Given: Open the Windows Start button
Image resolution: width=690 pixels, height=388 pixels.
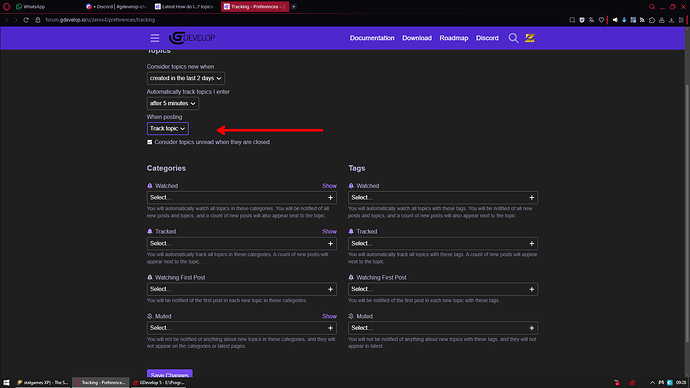Looking at the screenshot, I should [6, 383].
